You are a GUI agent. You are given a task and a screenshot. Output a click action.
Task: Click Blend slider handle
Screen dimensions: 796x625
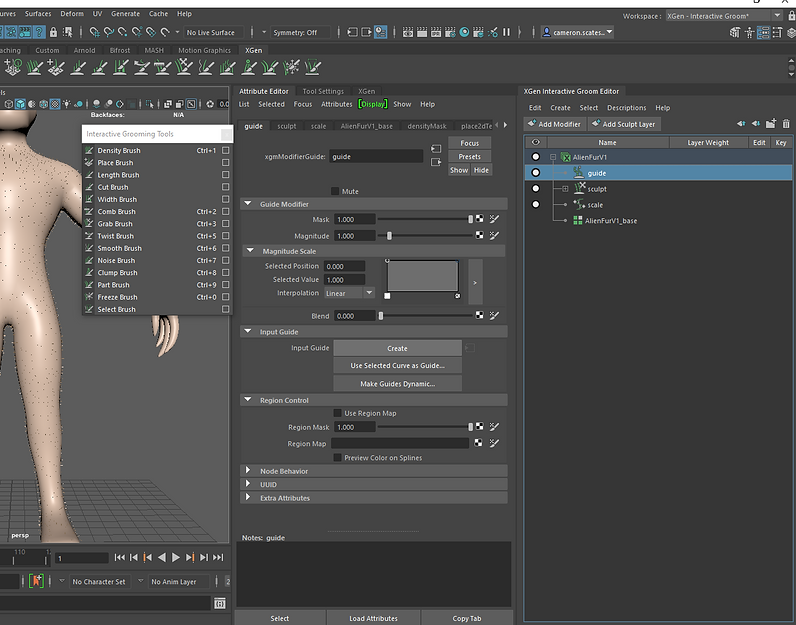381,316
